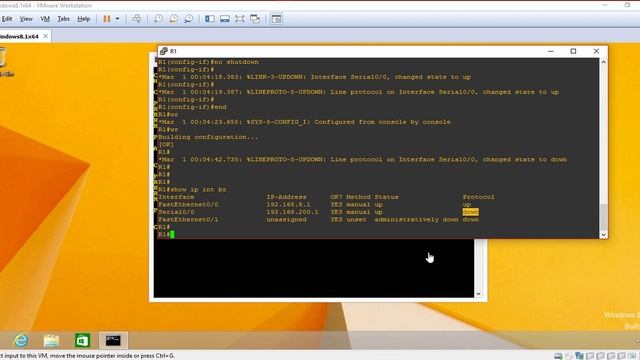Toggle the VMware library sidebar
This screenshot has height=360, width=640.
pos(210,19)
